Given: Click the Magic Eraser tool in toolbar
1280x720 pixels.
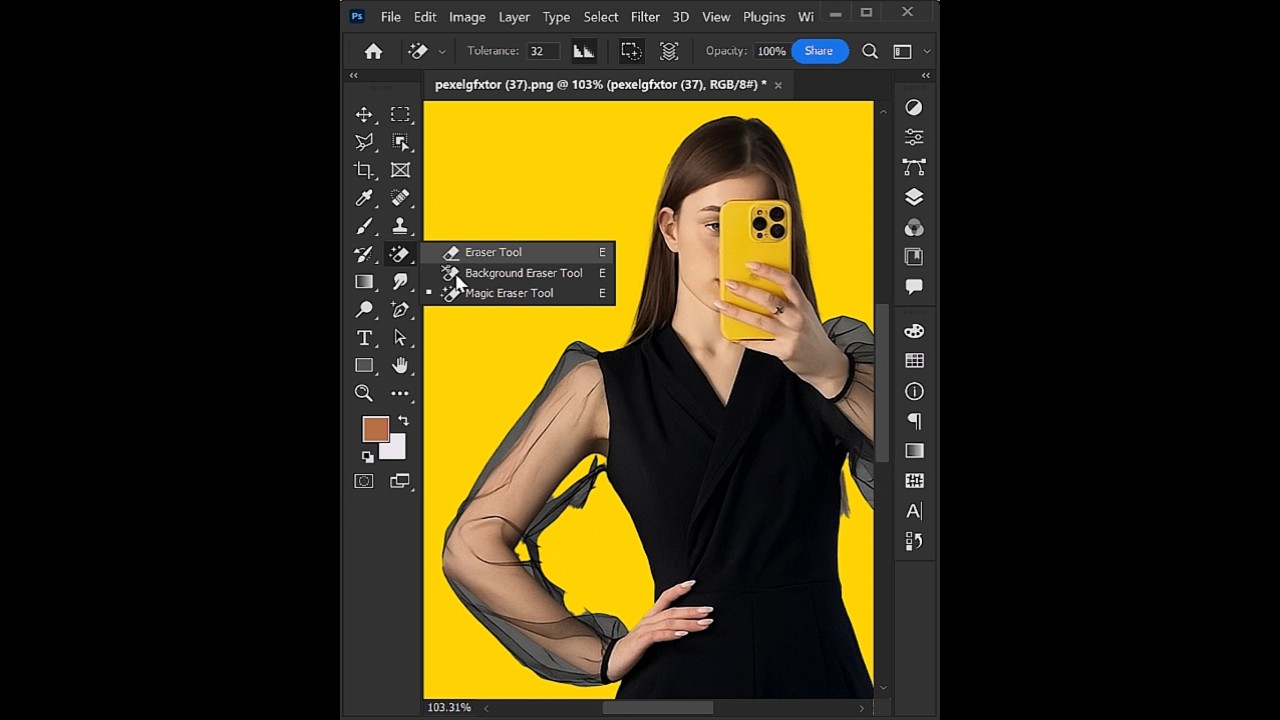Looking at the screenshot, I should pos(400,254).
